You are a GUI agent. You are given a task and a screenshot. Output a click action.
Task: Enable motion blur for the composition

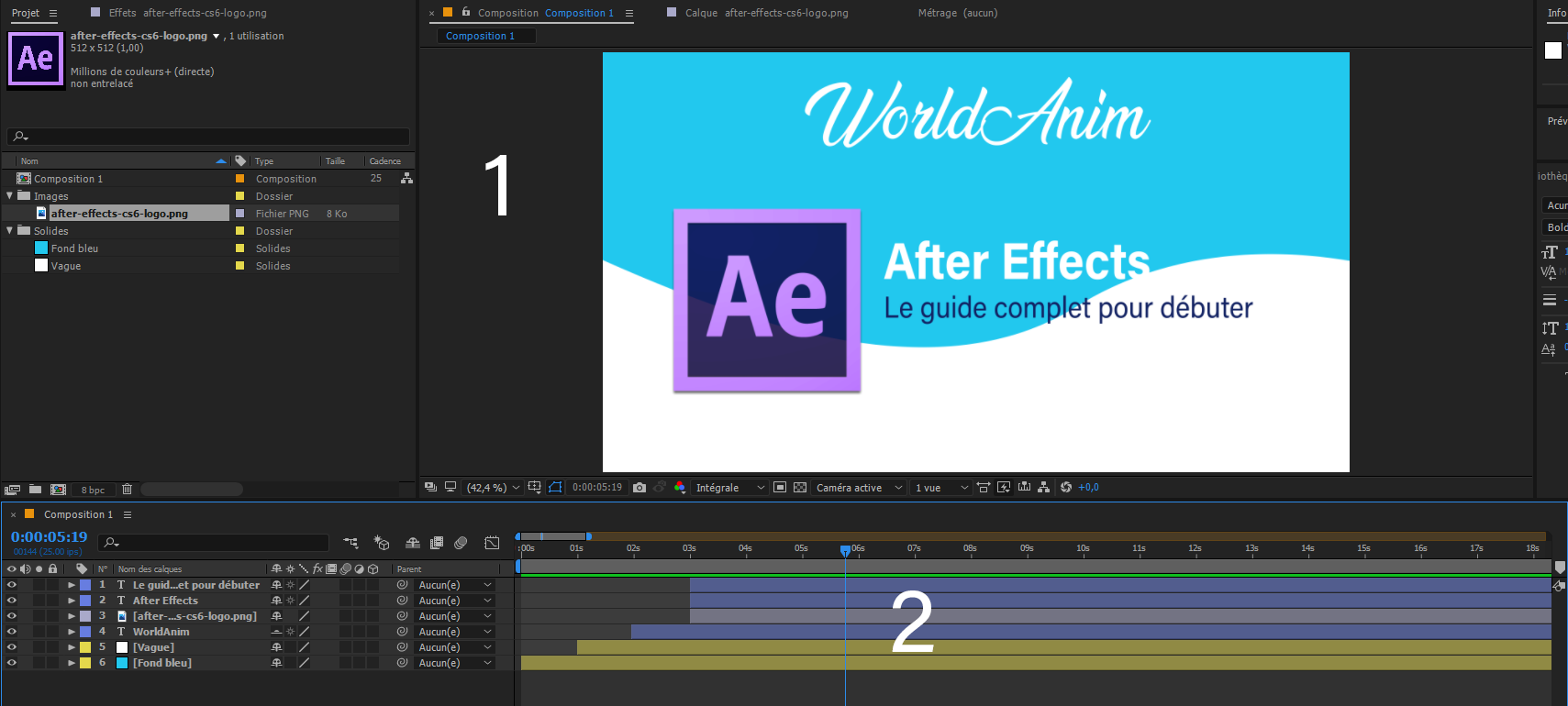point(461,543)
